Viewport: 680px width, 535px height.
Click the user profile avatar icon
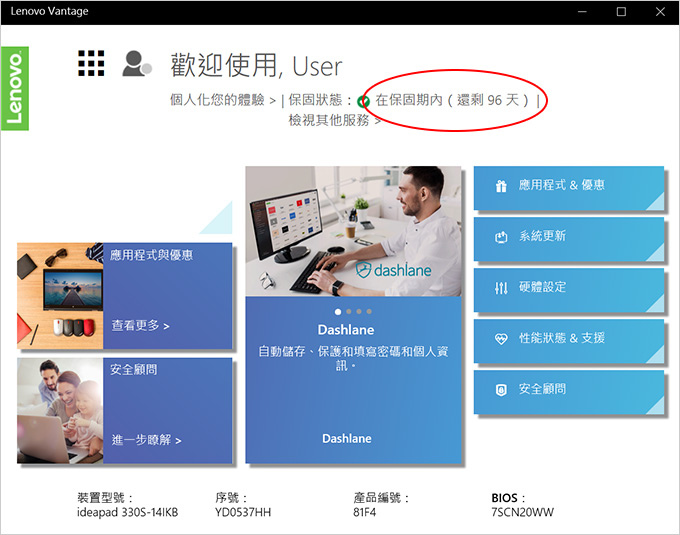click(x=137, y=64)
